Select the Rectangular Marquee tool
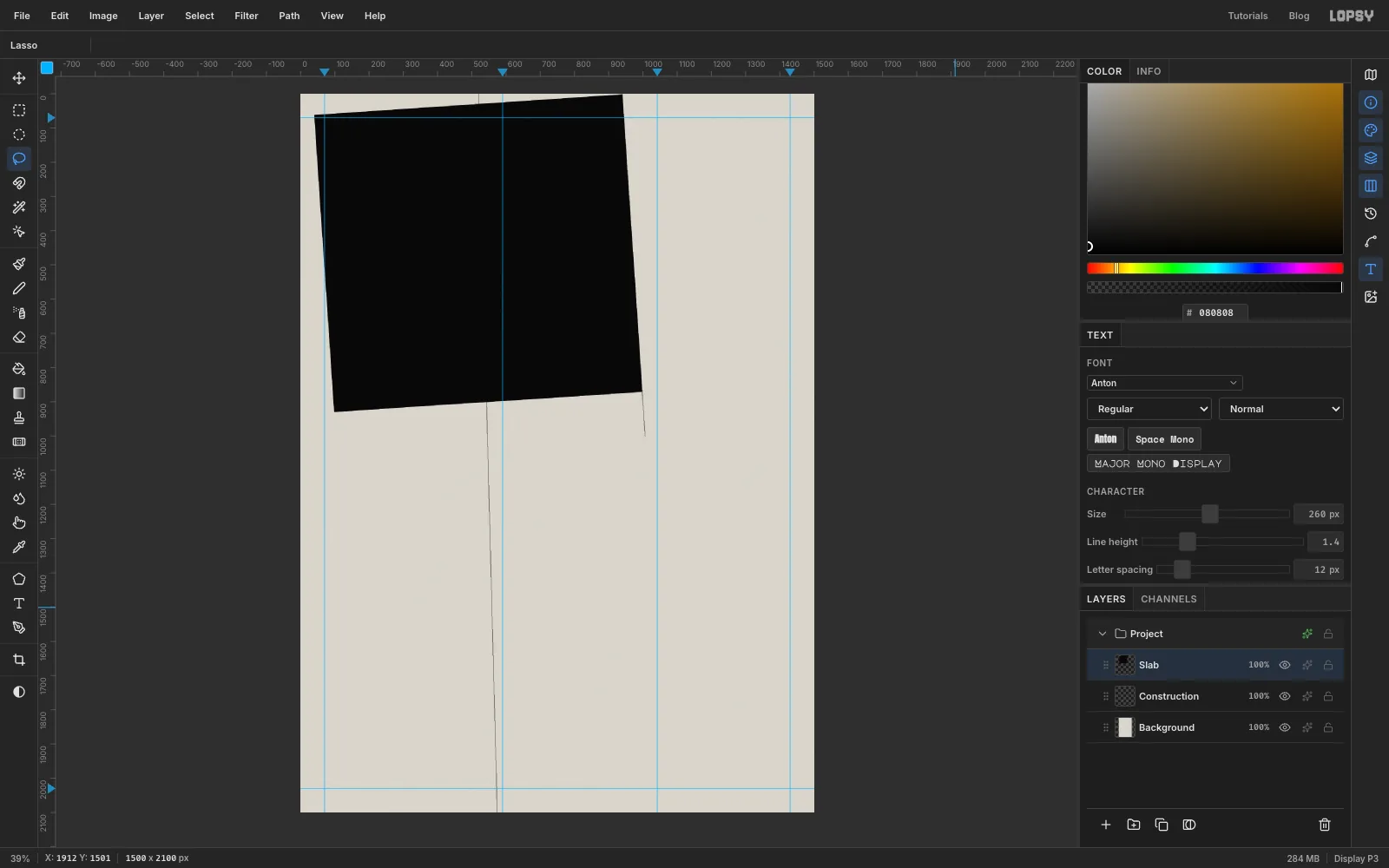 point(19,110)
